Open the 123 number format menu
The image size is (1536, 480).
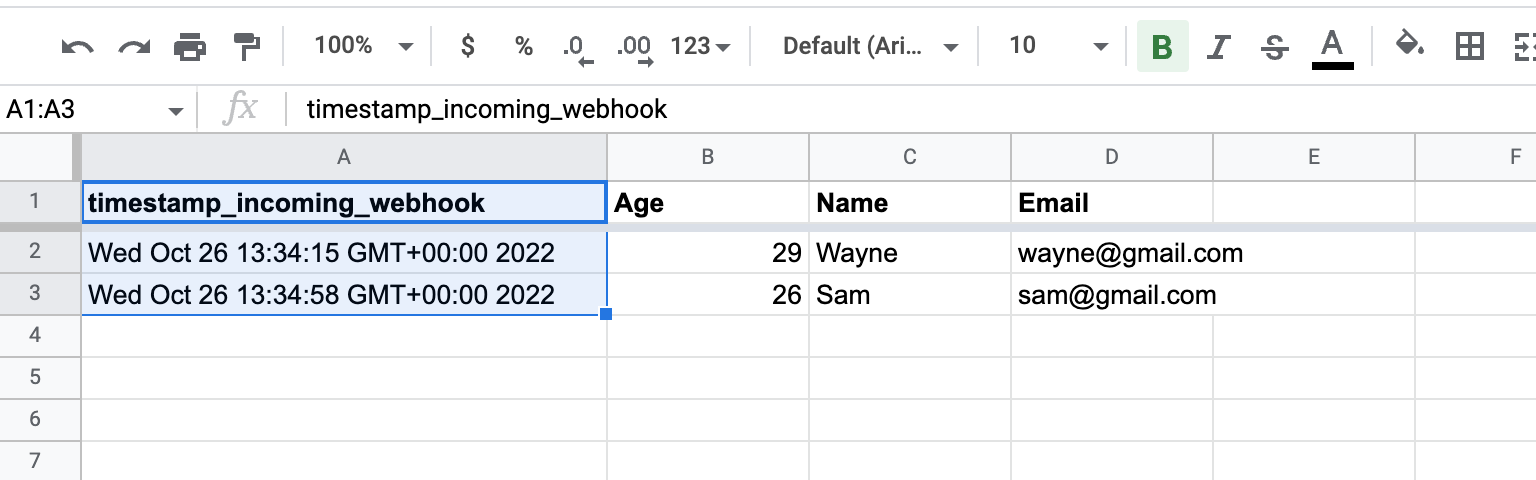pyautogui.click(x=700, y=46)
